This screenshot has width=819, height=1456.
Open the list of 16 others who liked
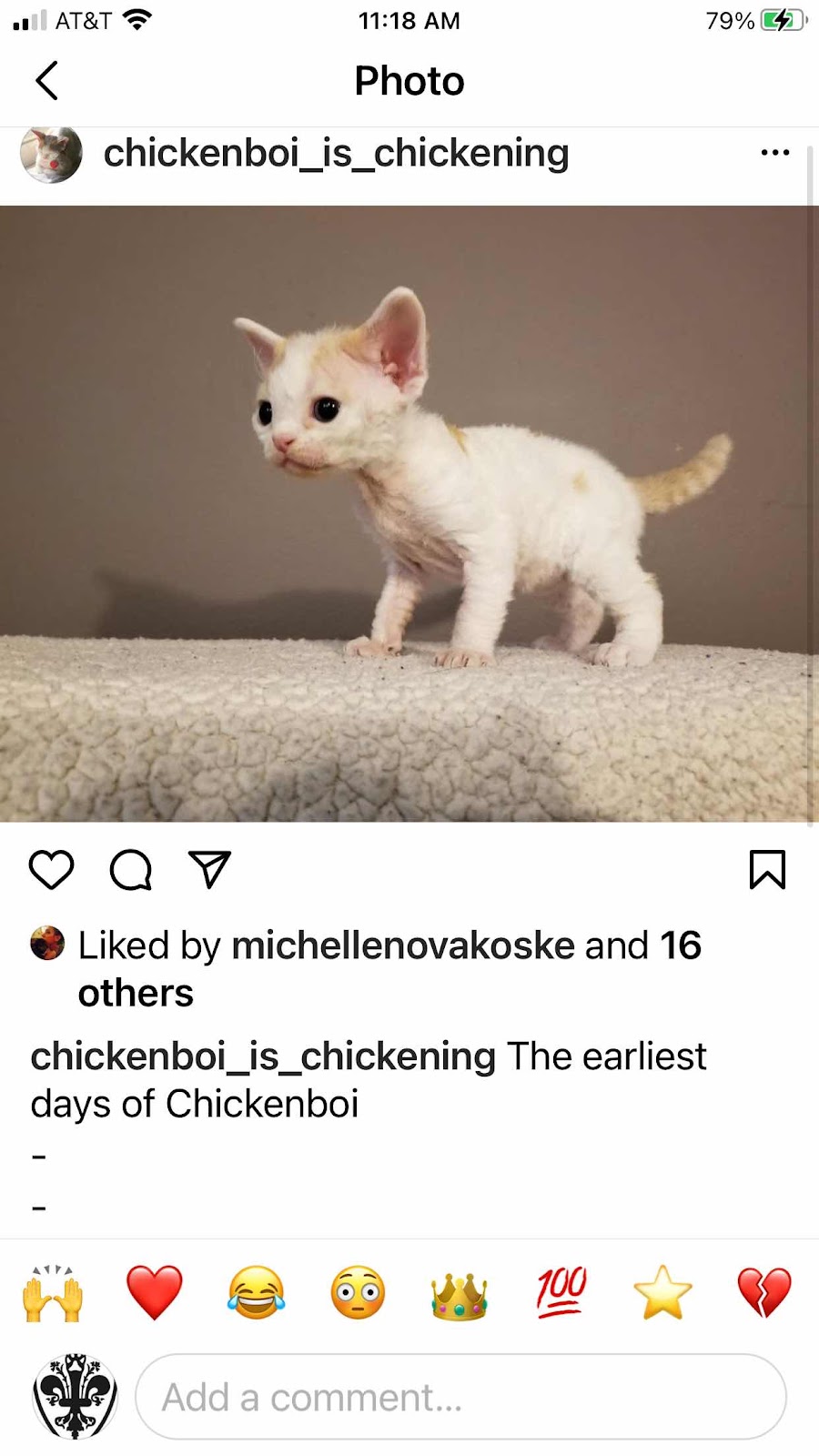[x=389, y=969]
